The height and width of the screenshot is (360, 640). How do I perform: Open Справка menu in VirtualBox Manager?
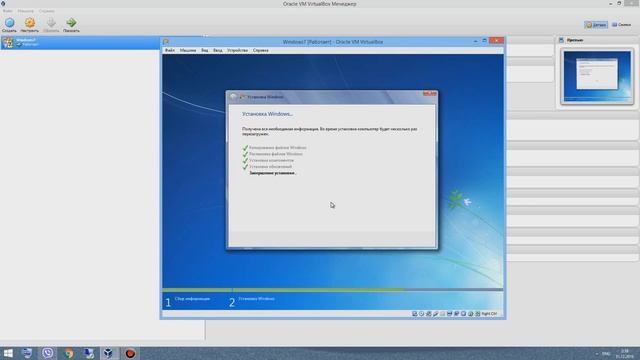[47, 11]
